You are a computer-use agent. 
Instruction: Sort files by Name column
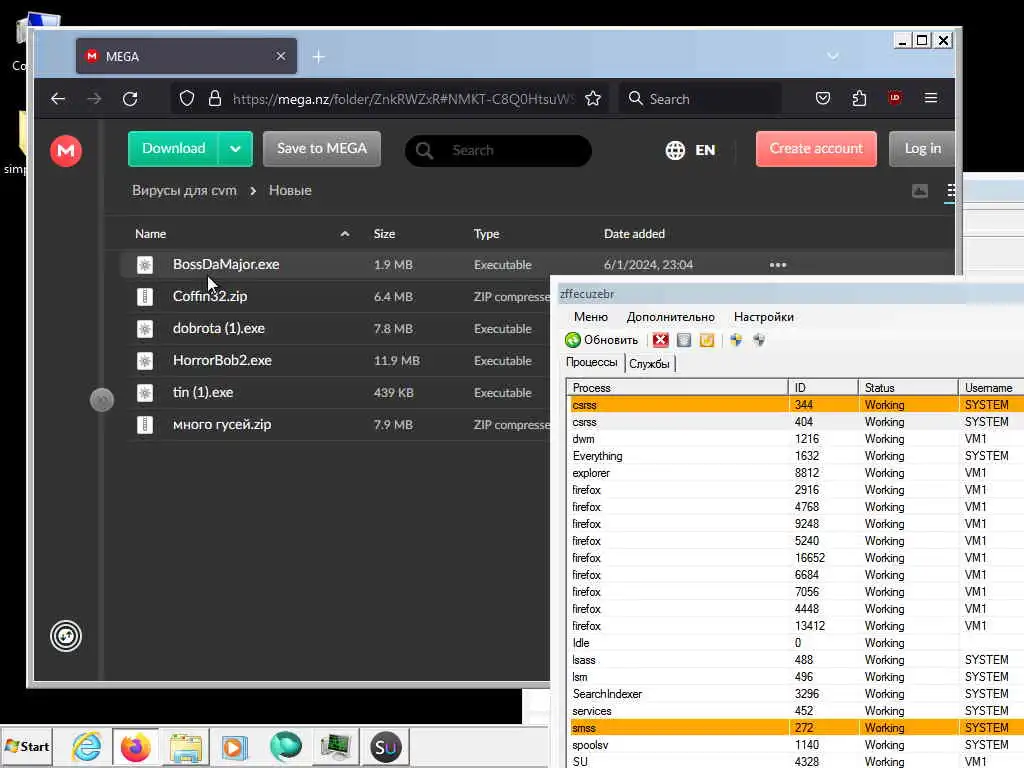150,234
